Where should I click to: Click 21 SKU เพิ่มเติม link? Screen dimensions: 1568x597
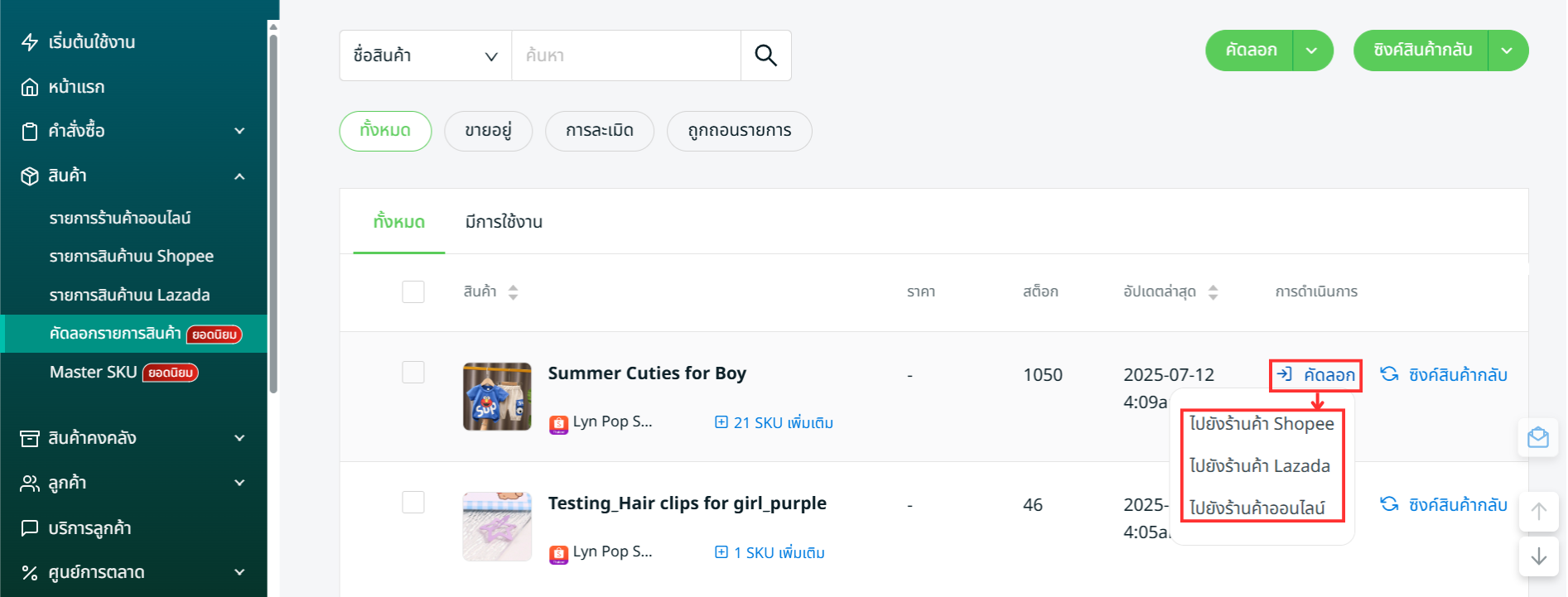774,422
